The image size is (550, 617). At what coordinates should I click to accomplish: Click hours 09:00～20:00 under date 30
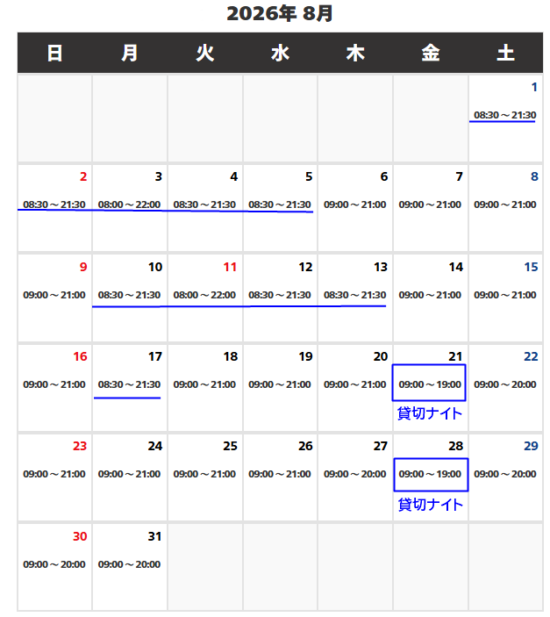point(54,564)
